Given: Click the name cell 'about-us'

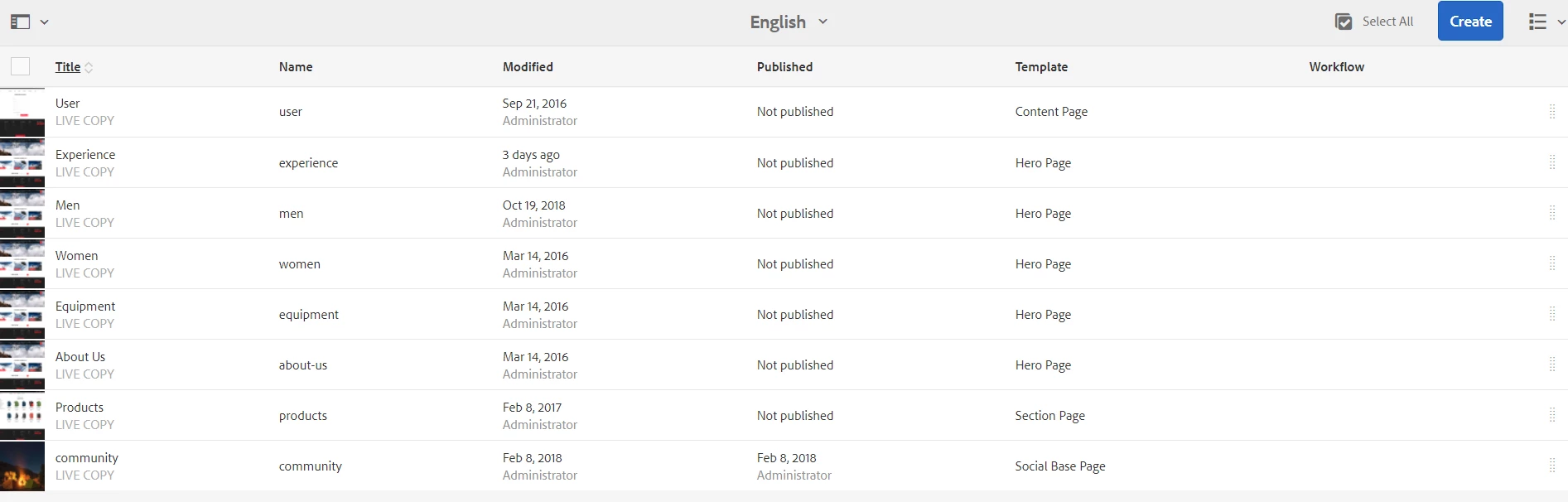Looking at the screenshot, I should tap(303, 365).
